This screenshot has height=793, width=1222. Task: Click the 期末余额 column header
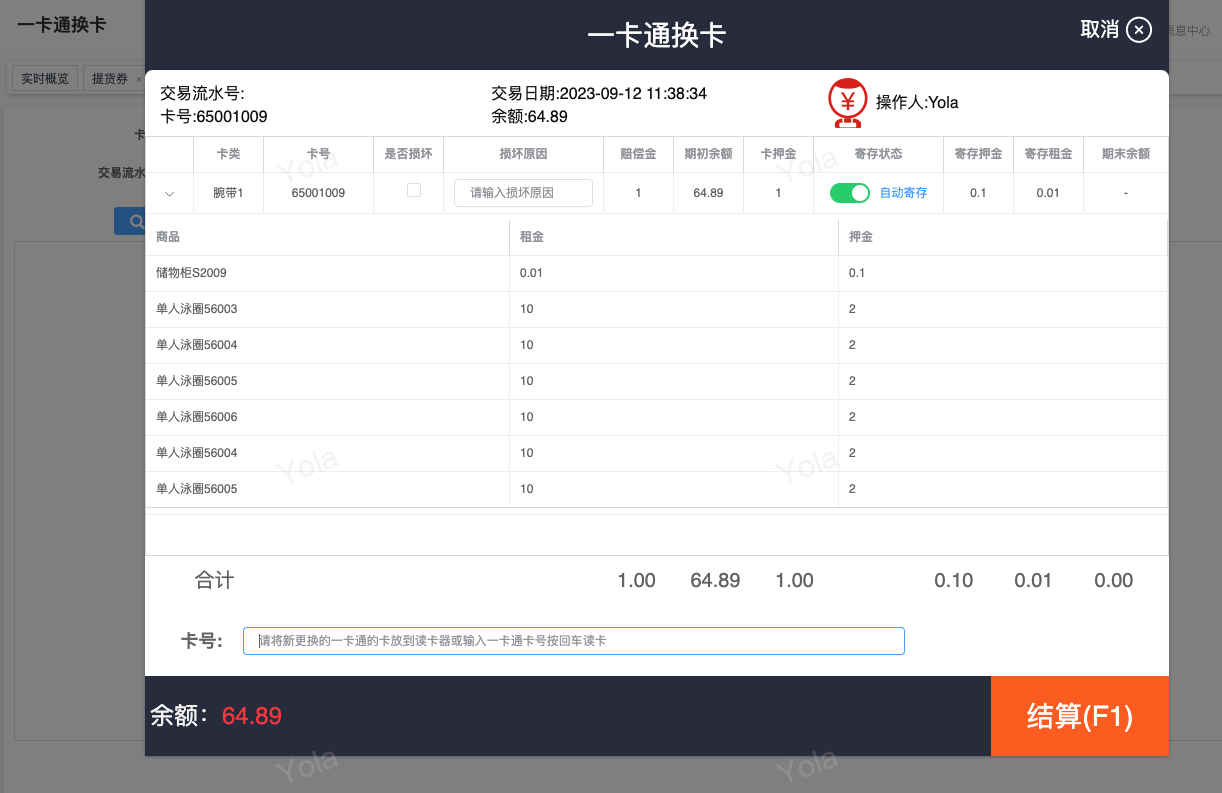(1125, 154)
